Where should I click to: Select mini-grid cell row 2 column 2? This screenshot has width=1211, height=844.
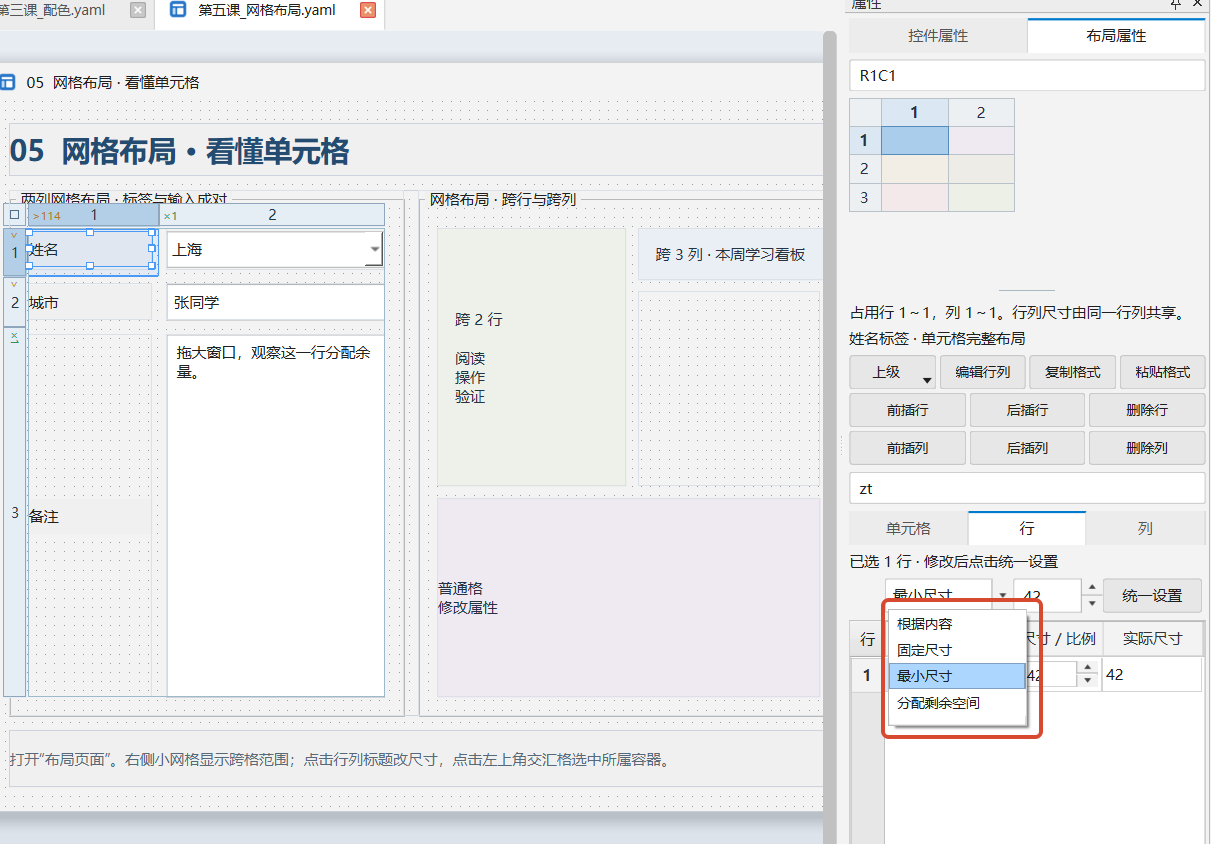981,168
